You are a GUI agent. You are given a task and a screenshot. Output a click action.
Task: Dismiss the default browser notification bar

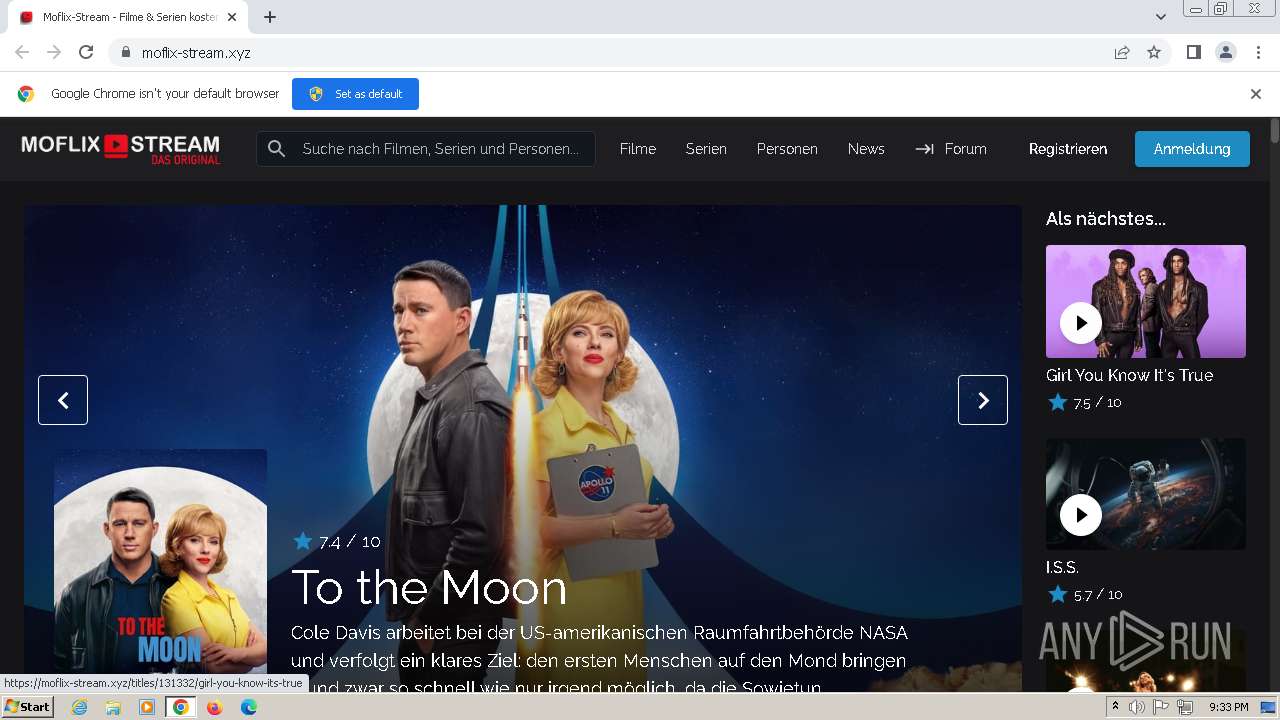pyautogui.click(x=1256, y=94)
